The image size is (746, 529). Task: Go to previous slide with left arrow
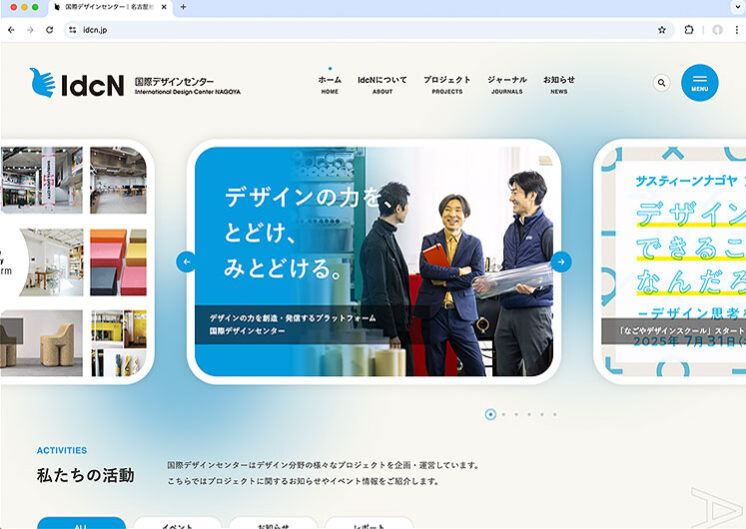186,262
